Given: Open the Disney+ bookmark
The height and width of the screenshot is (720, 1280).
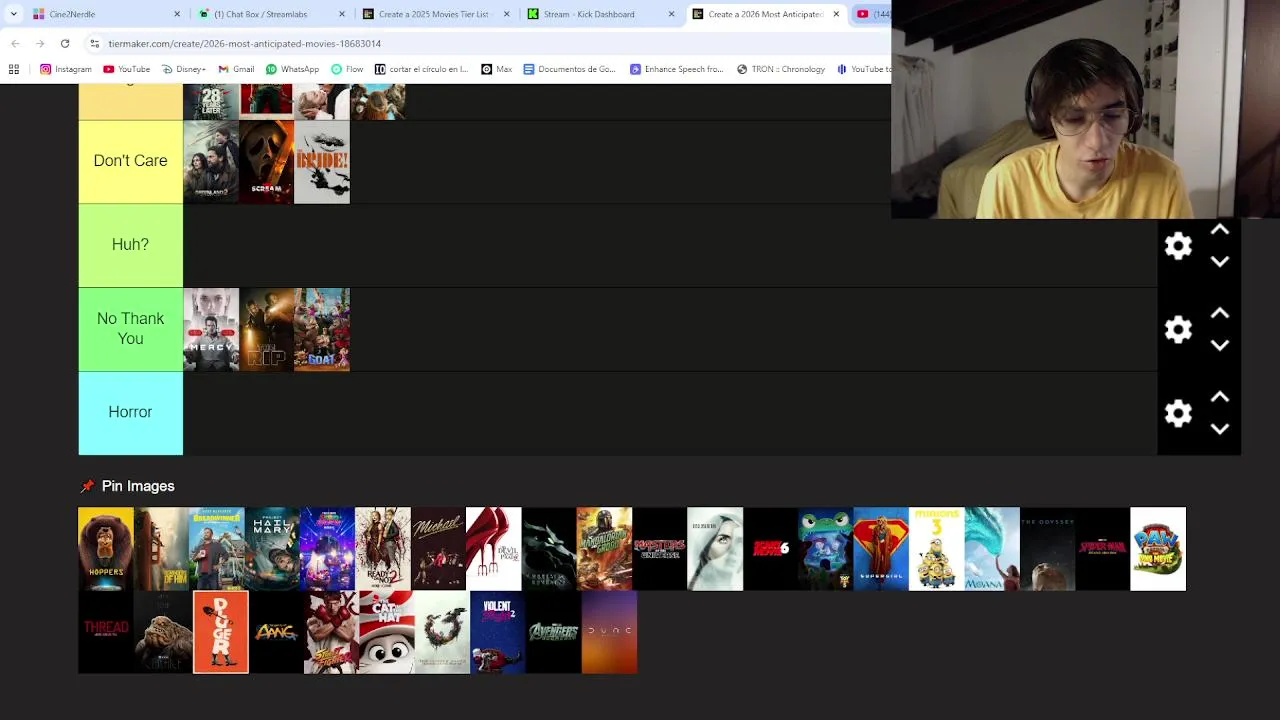Looking at the screenshot, I should tap(183, 69).
